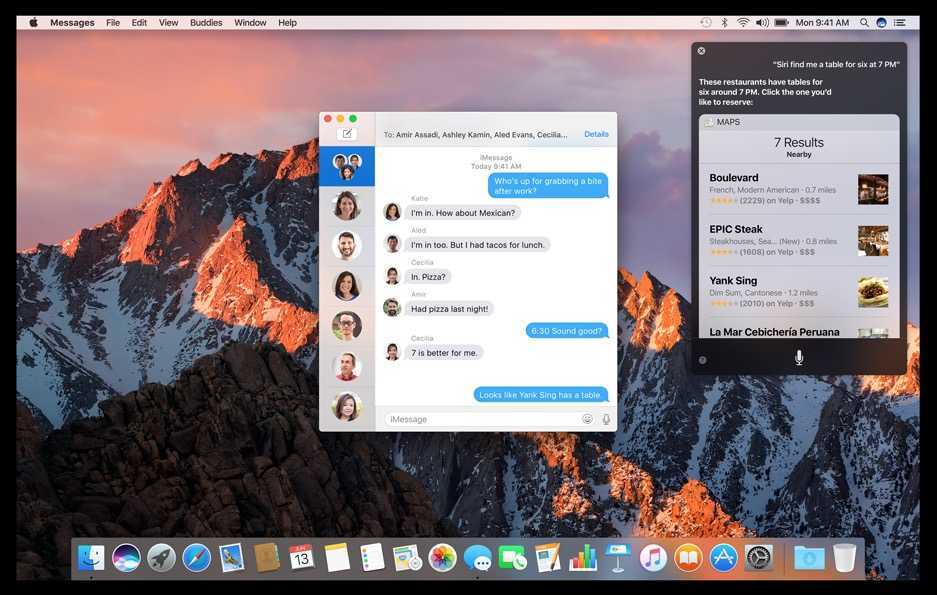The width and height of the screenshot is (937, 595).
Task: Select the EPIC Steak restaurant result
Action: [x=799, y=240]
